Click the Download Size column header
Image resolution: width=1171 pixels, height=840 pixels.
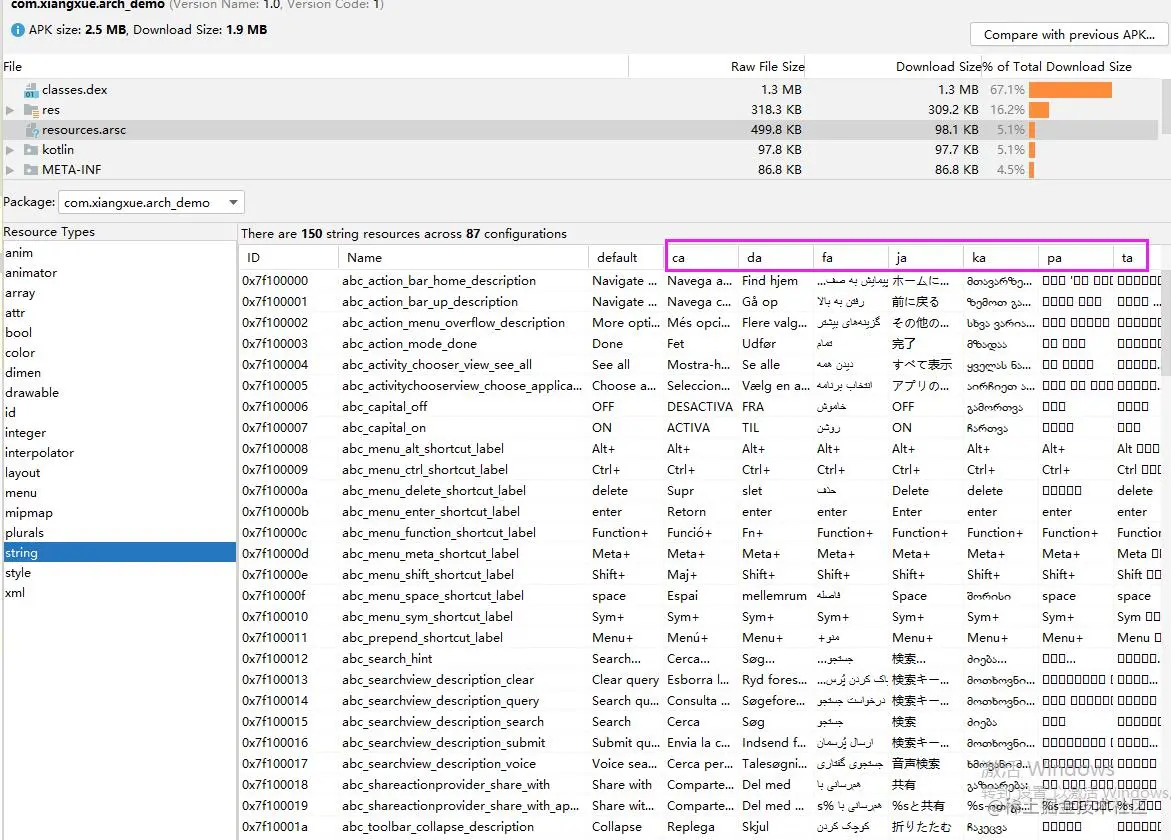[x=895, y=66]
